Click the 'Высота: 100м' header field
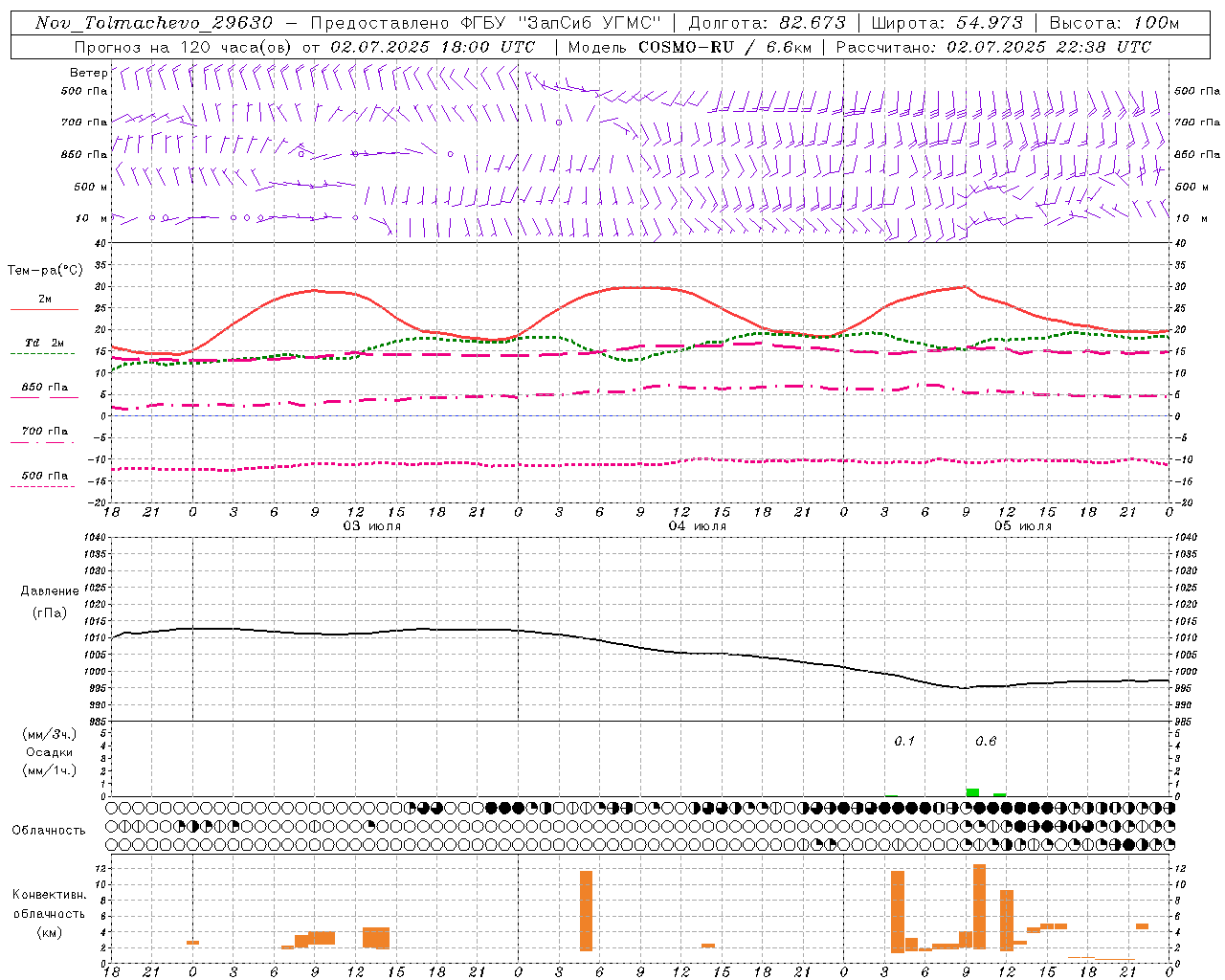 click(x=1114, y=23)
